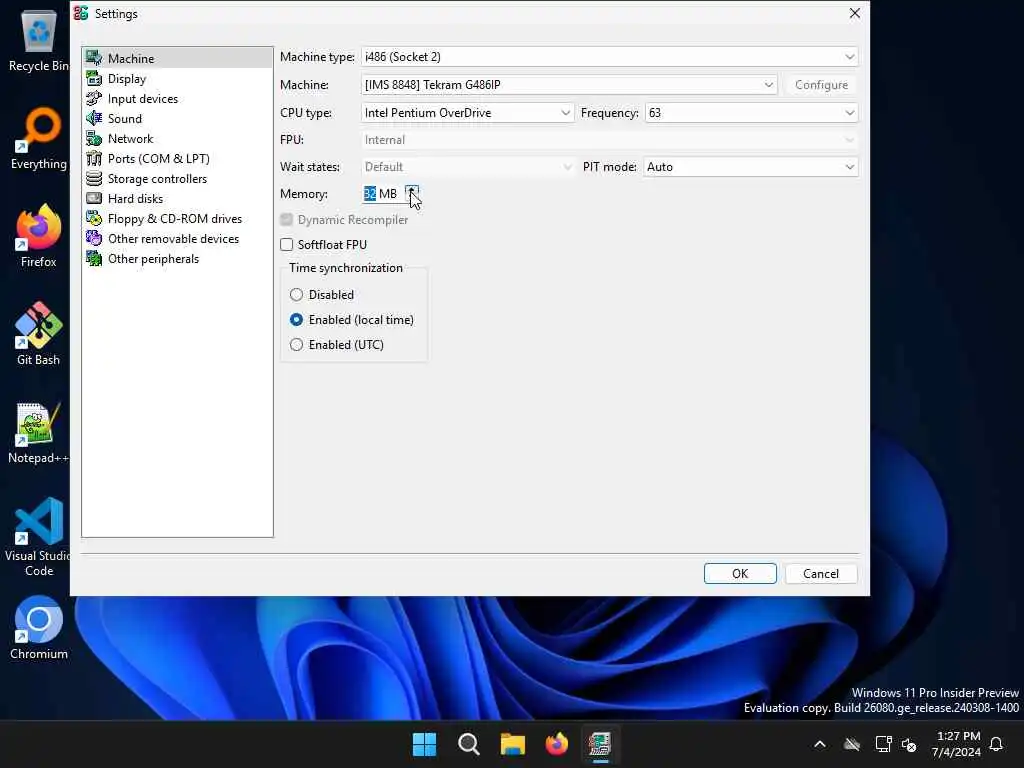Click the Network category icon

(x=94, y=138)
